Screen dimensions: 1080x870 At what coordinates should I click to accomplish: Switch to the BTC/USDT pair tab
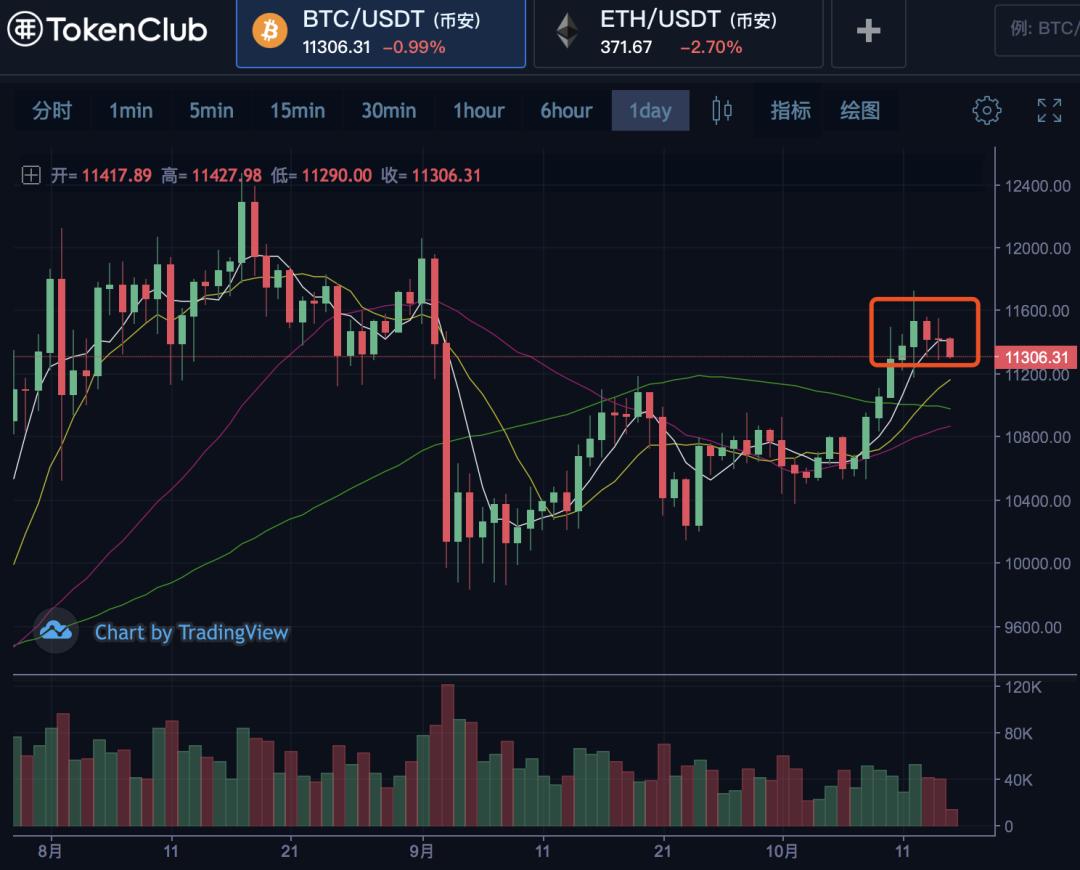[380, 32]
